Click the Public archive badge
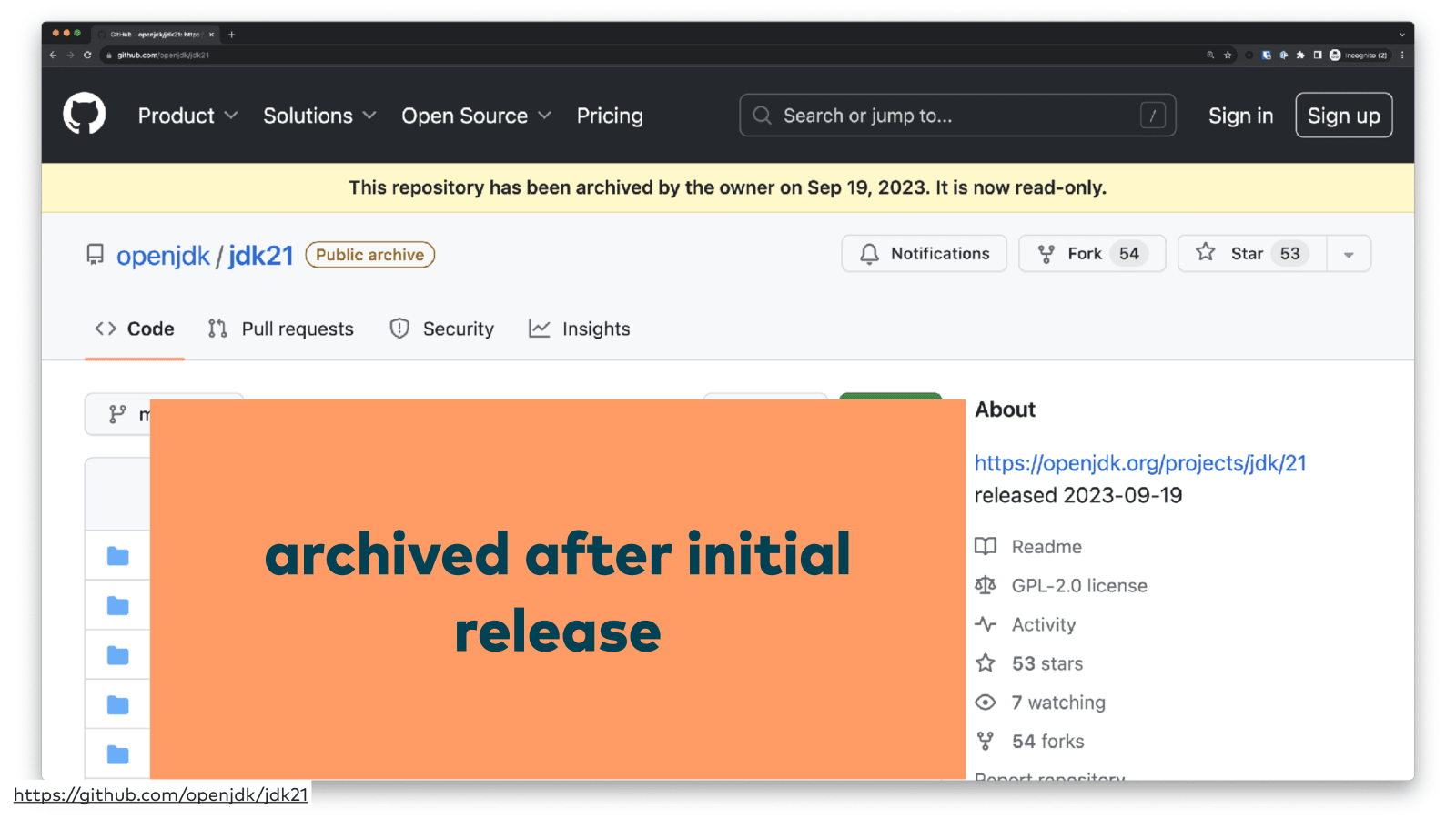This screenshot has height=819, width=1456. coord(369,255)
